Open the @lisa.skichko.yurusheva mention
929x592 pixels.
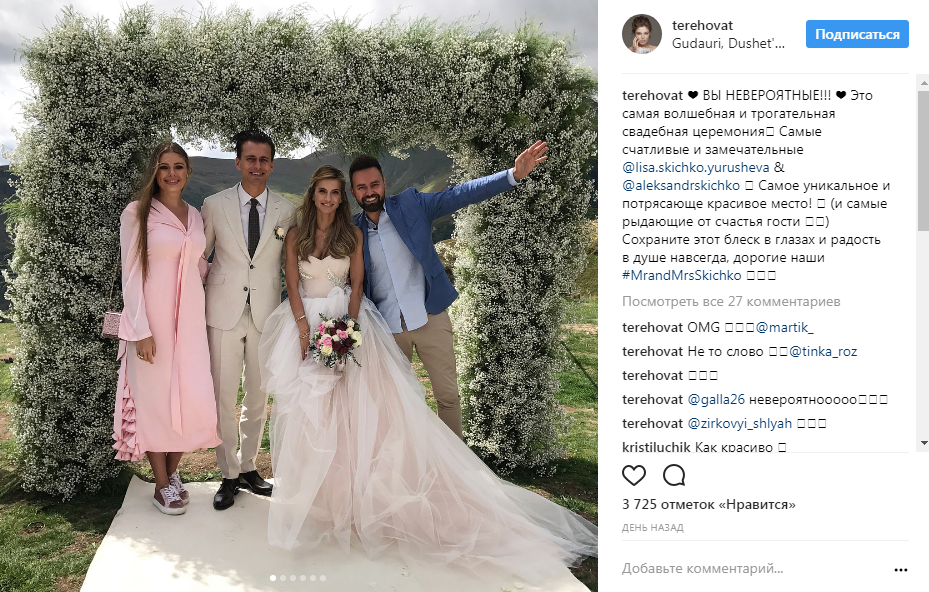click(x=696, y=168)
